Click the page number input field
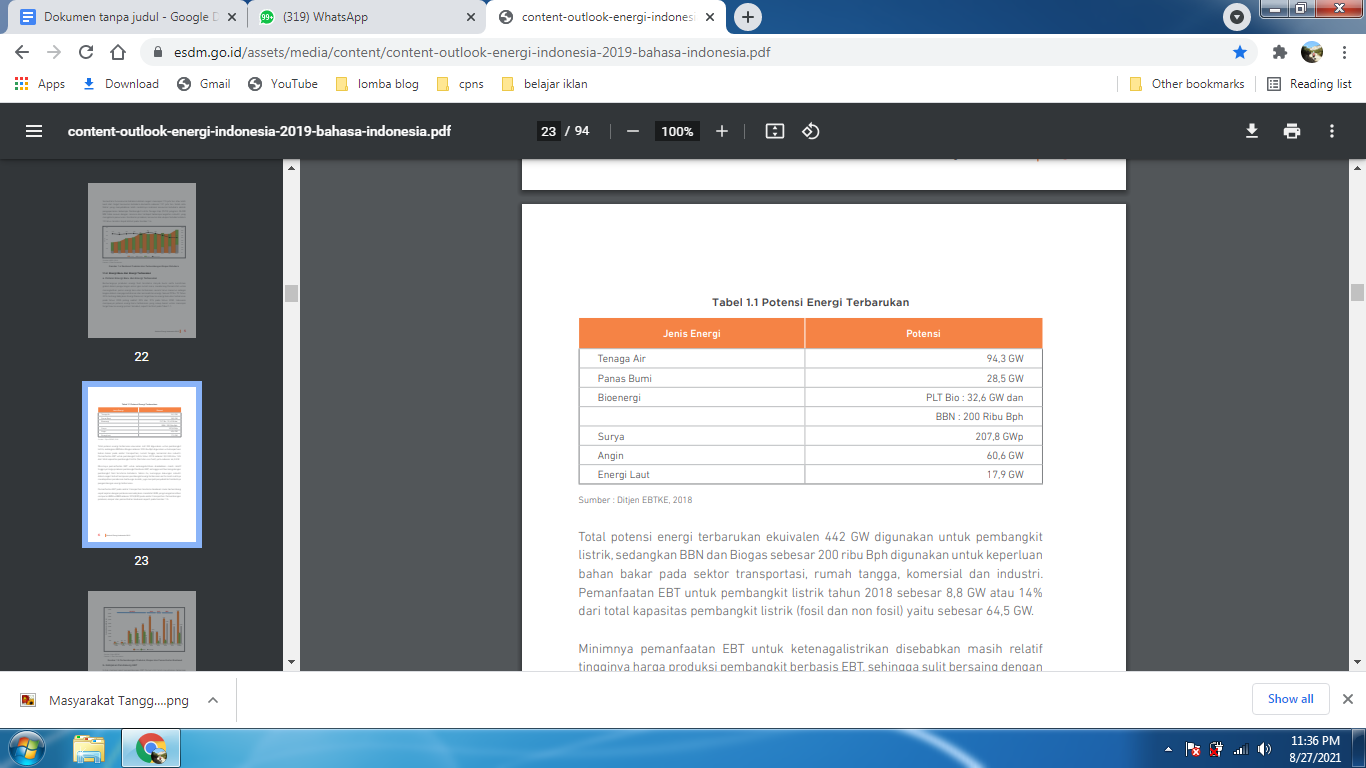The width and height of the screenshot is (1366, 768). (x=548, y=131)
